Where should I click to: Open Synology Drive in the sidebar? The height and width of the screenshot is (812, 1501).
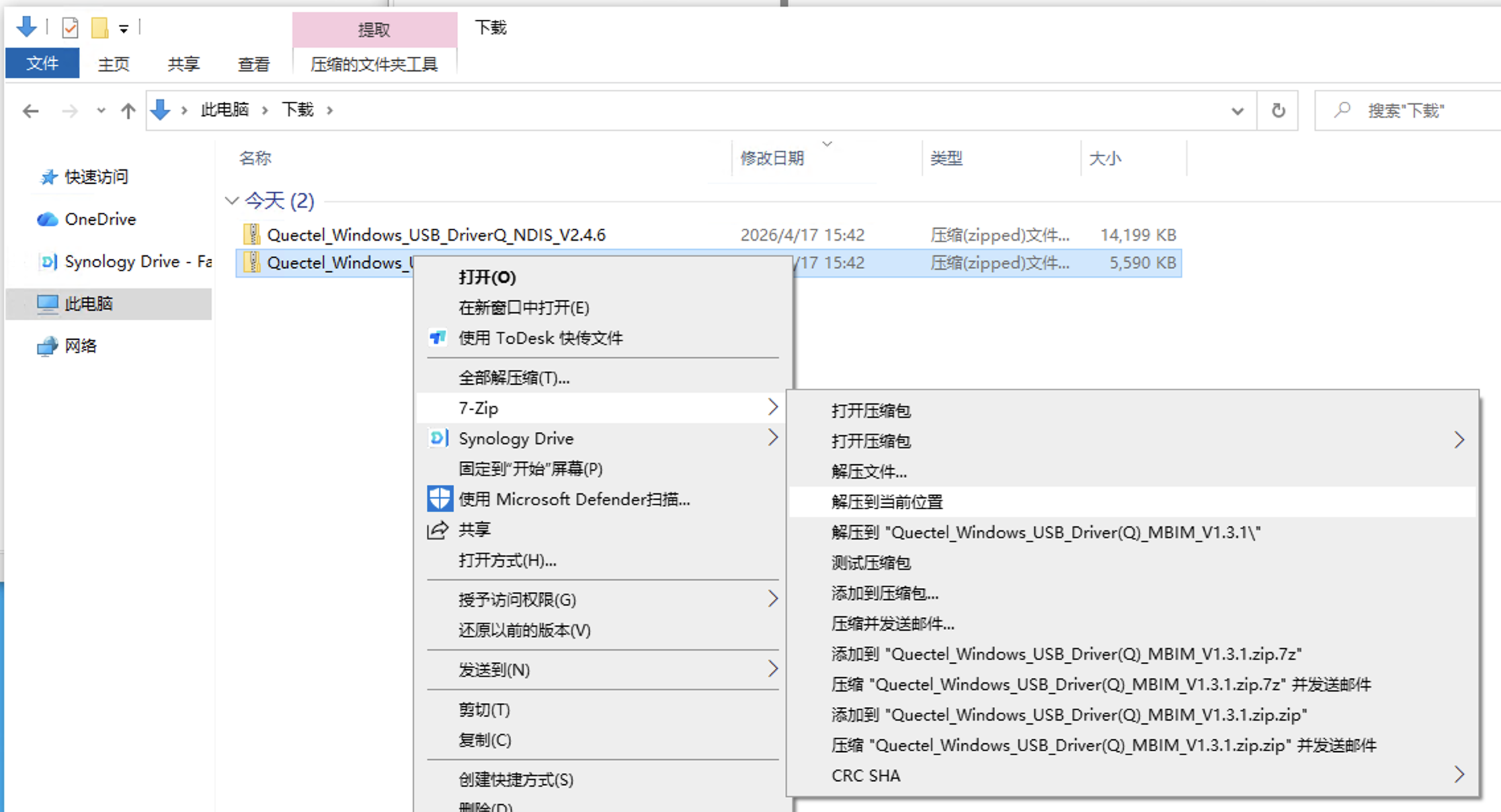point(138,261)
